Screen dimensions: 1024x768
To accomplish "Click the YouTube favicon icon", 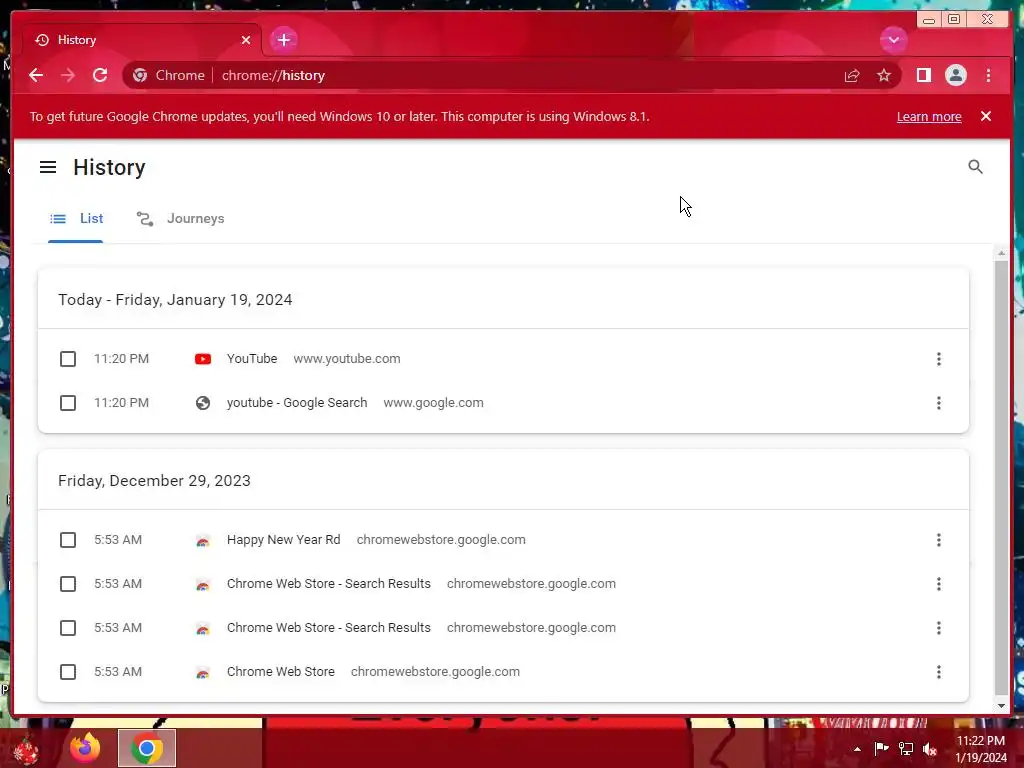I will (203, 359).
